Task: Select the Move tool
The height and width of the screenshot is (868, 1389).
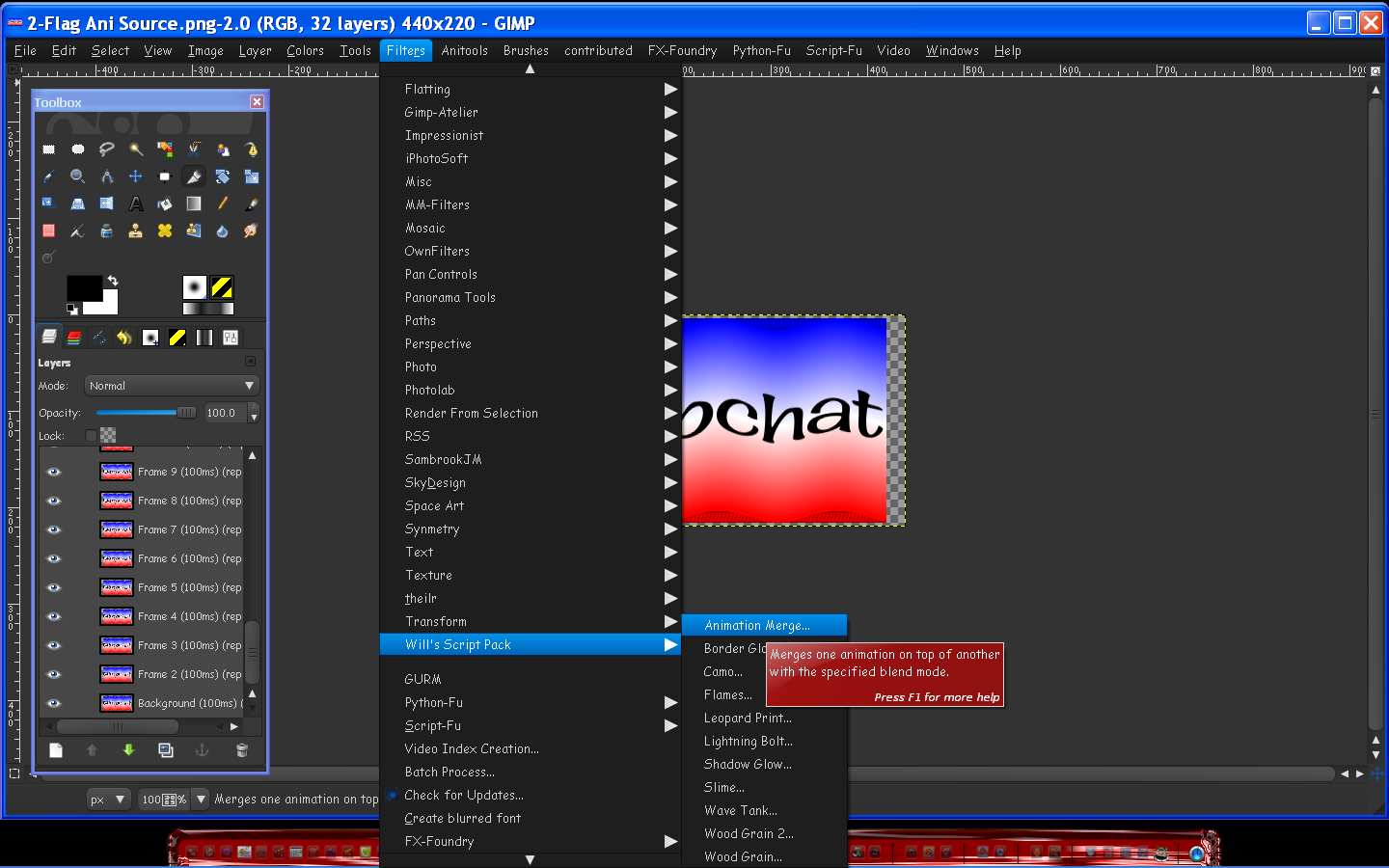Action: (x=136, y=176)
